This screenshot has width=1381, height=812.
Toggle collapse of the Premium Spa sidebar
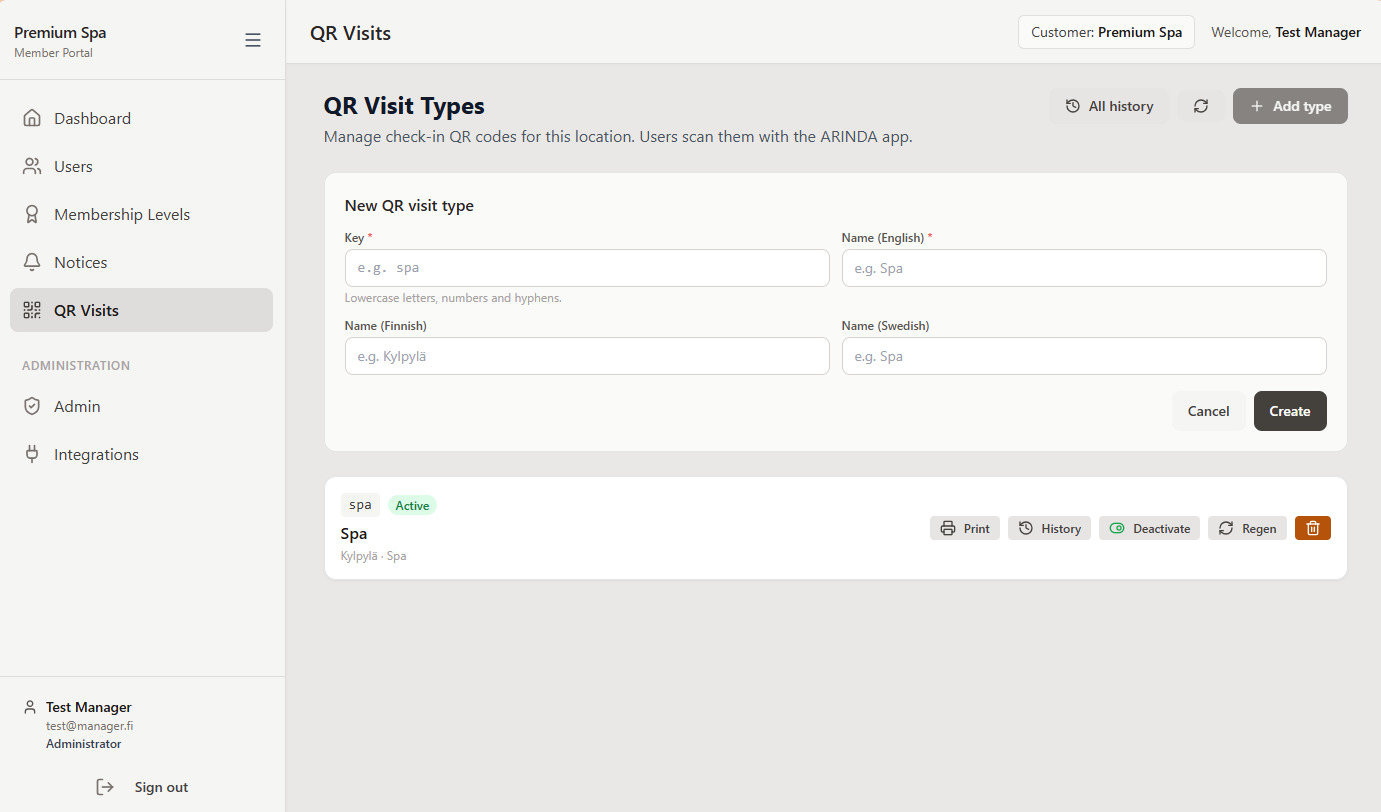[253, 40]
